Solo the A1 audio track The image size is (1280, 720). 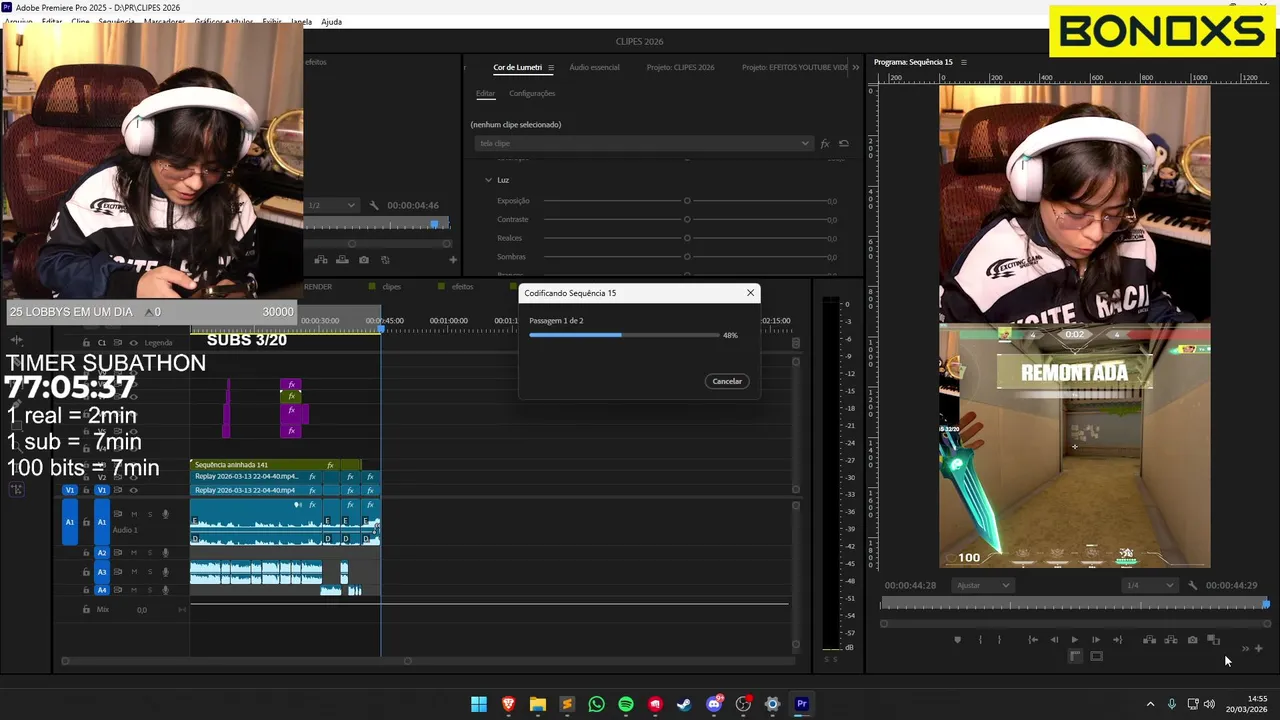click(x=150, y=514)
